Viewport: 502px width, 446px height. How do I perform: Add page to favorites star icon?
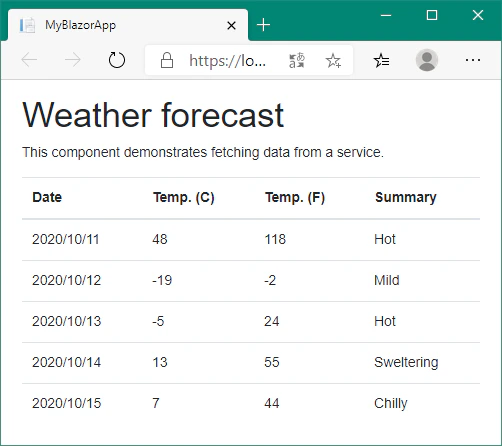[x=333, y=60]
